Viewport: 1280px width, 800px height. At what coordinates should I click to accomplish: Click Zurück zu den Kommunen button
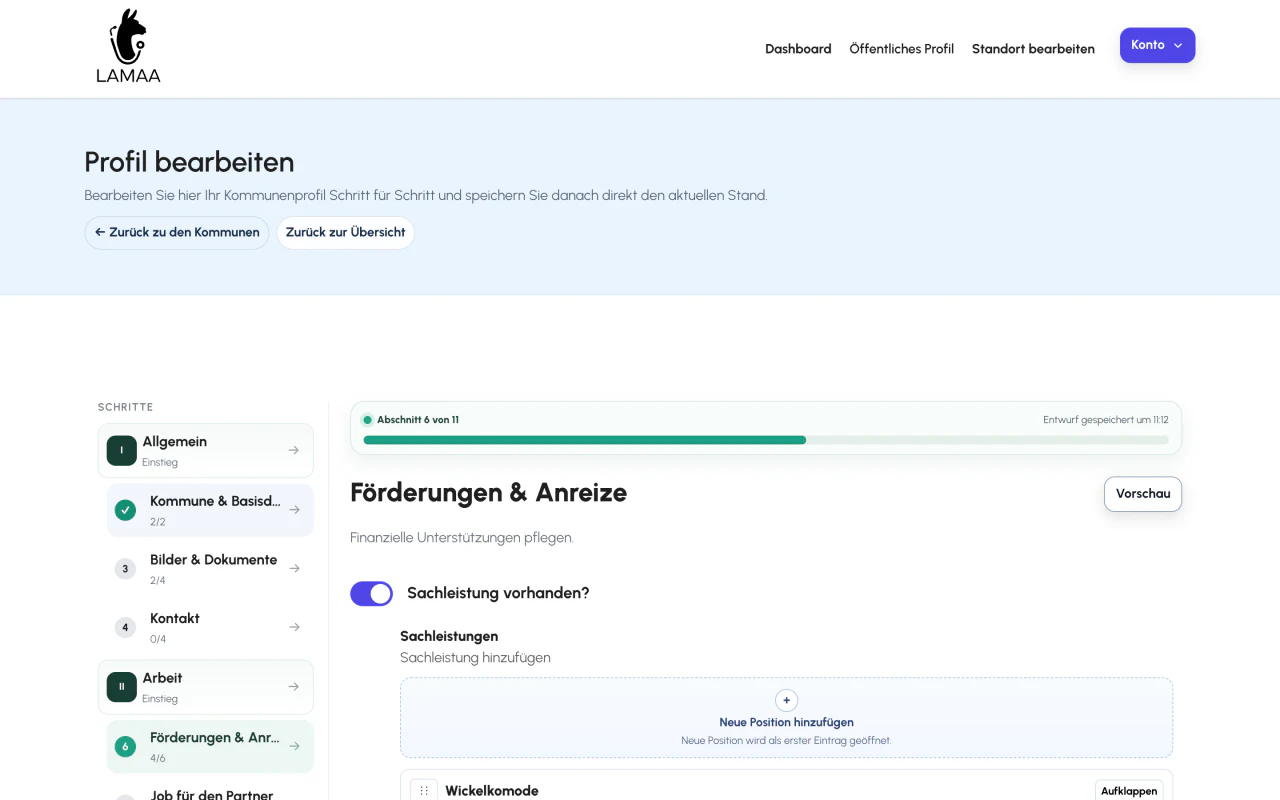(177, 232)
